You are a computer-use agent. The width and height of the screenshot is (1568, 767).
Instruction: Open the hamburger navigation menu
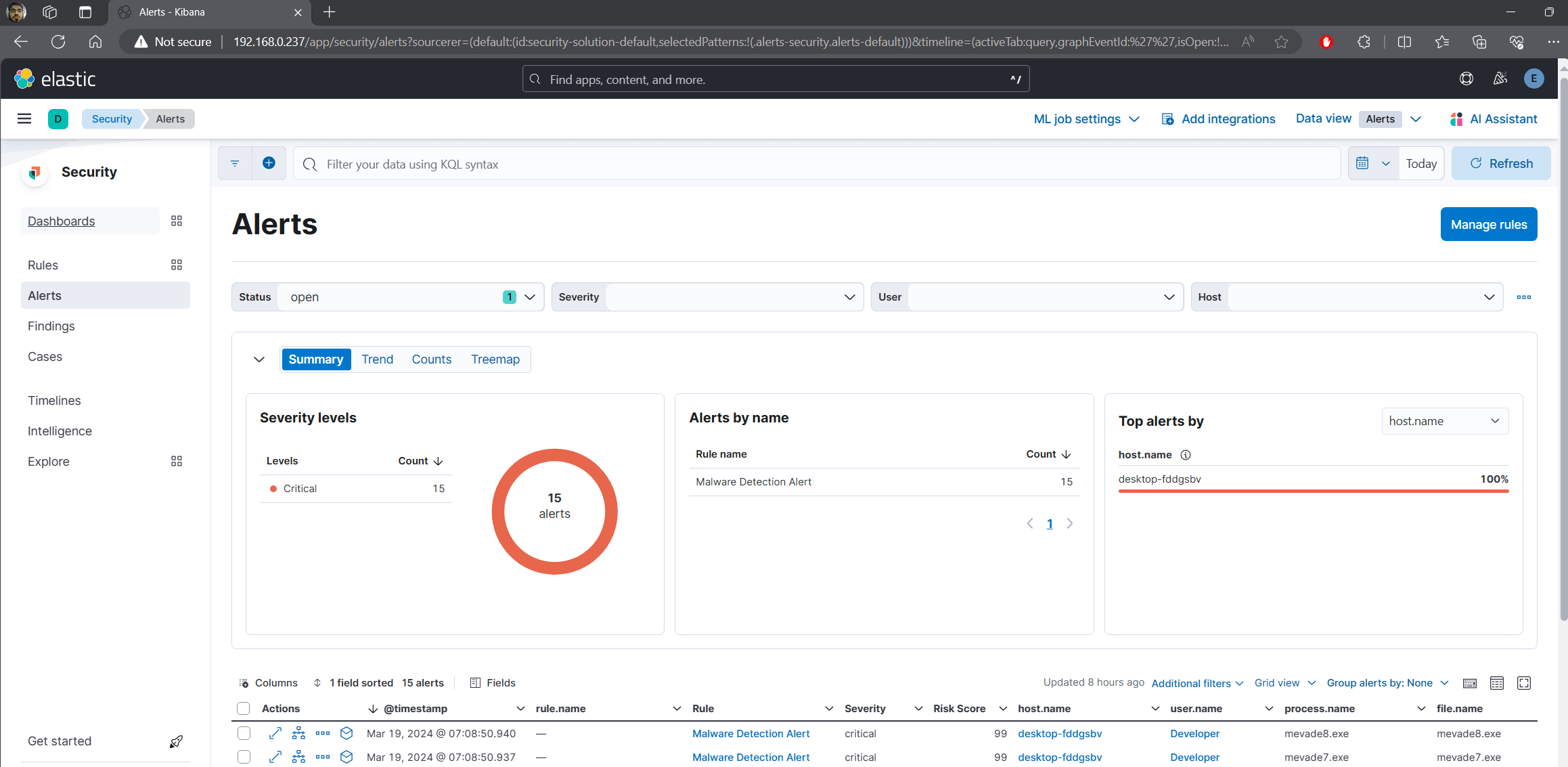point(24,119)
